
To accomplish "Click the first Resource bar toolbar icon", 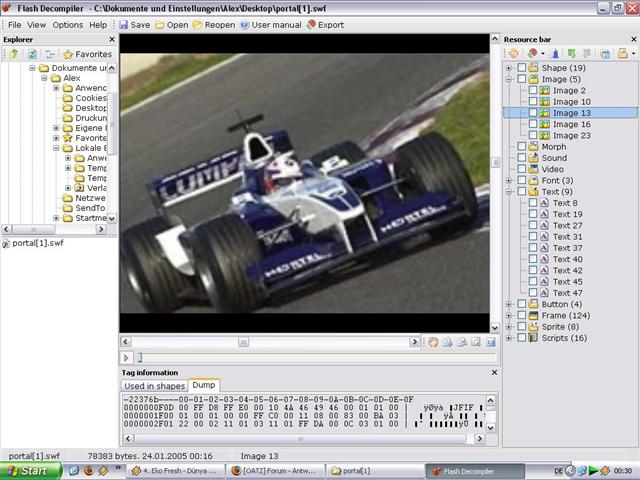I will [513, 53].
